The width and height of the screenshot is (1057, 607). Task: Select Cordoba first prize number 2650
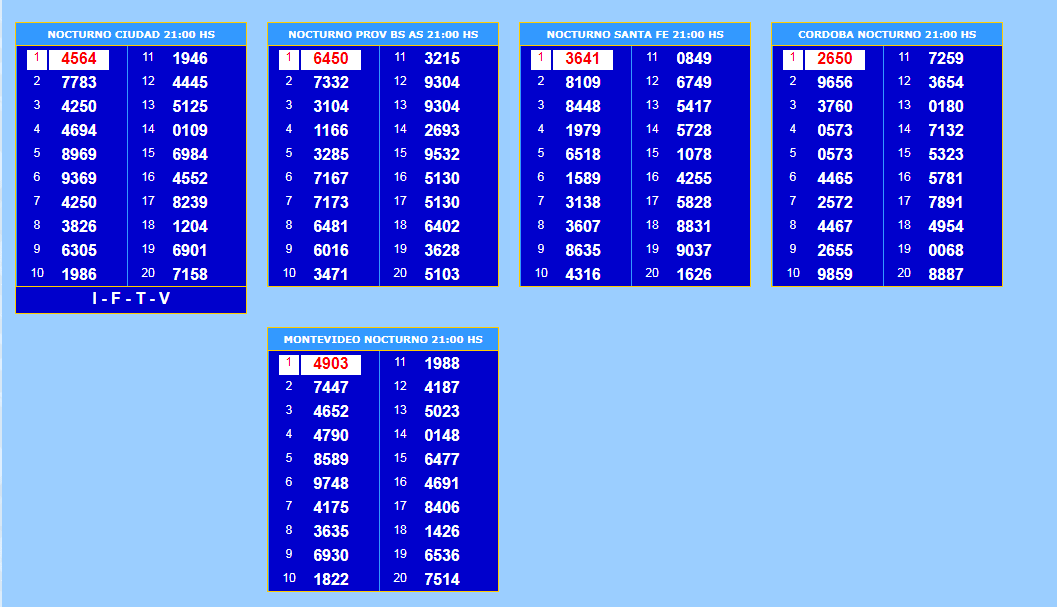coord(835,59)
